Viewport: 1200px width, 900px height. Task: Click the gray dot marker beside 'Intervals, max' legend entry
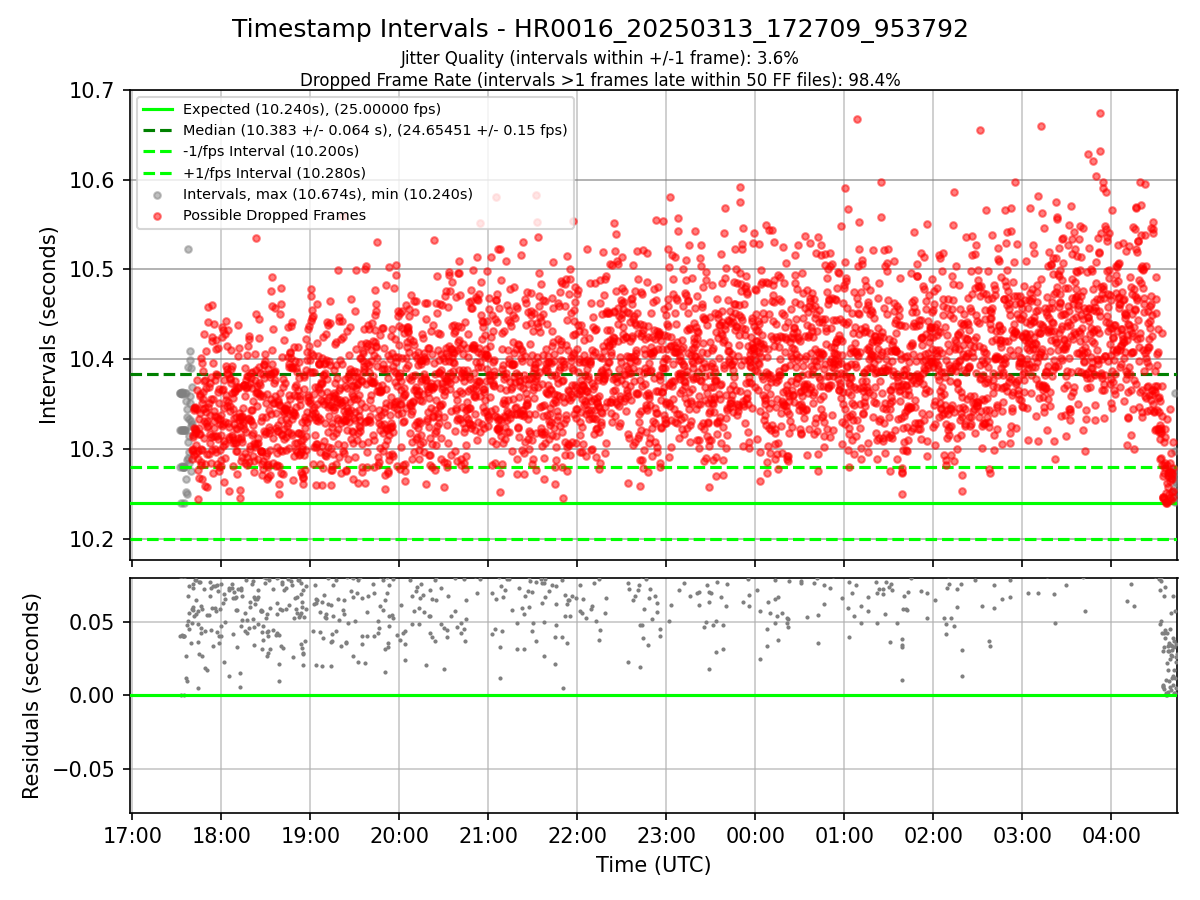[158, 194]
